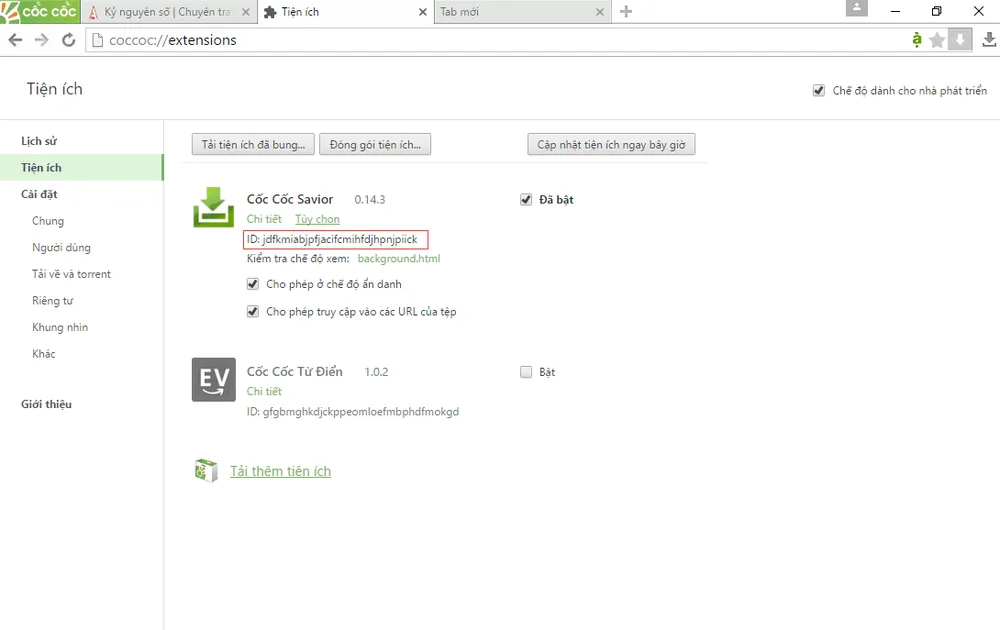Click version number 1.0.2
The height and width of the screenshot is (630, 1000).
coord(376,372)
